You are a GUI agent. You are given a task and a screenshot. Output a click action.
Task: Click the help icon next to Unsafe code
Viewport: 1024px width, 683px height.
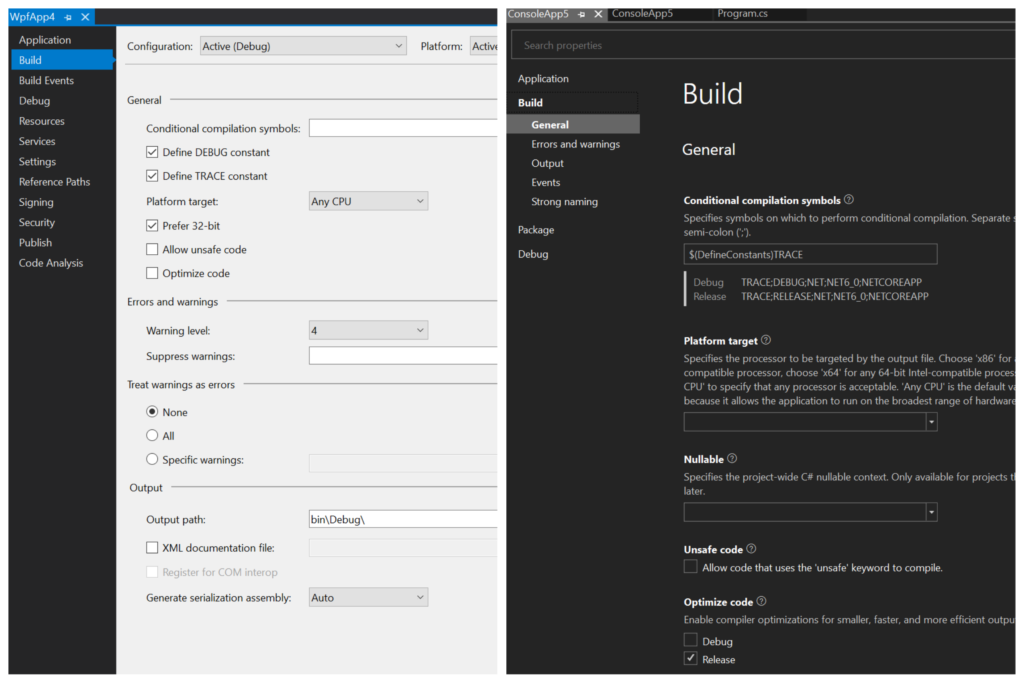[751, 549]
